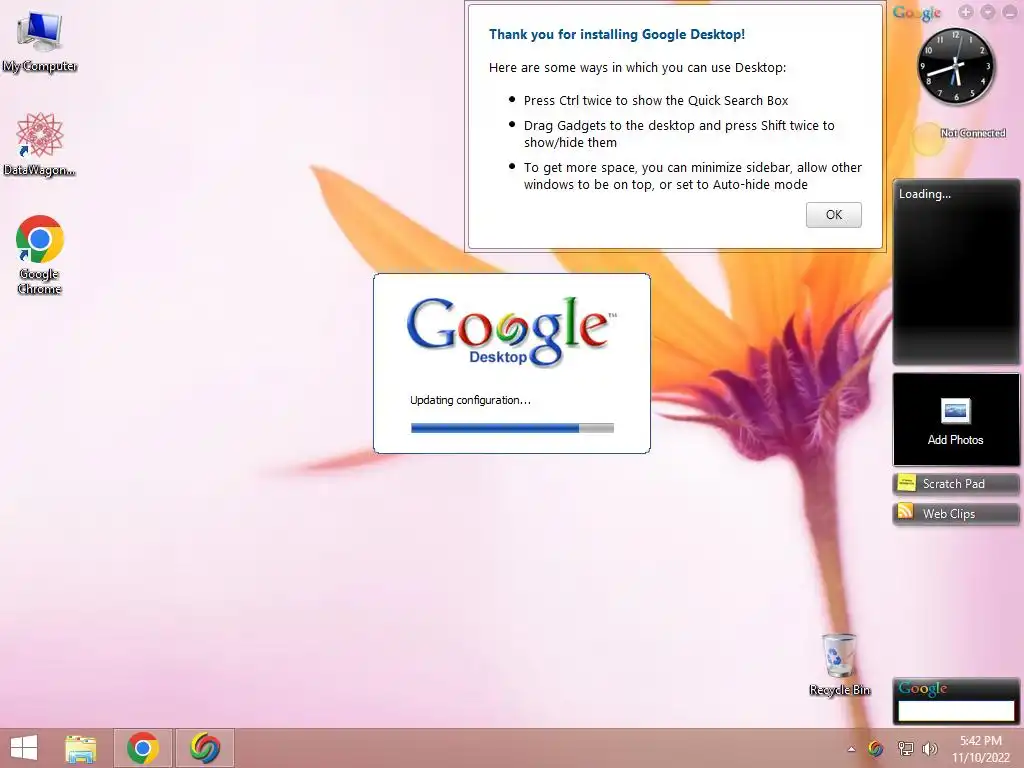Click the add gadgets plus icon in sidebar
This screenshot has height=768, width=1024.
[966, 12]
